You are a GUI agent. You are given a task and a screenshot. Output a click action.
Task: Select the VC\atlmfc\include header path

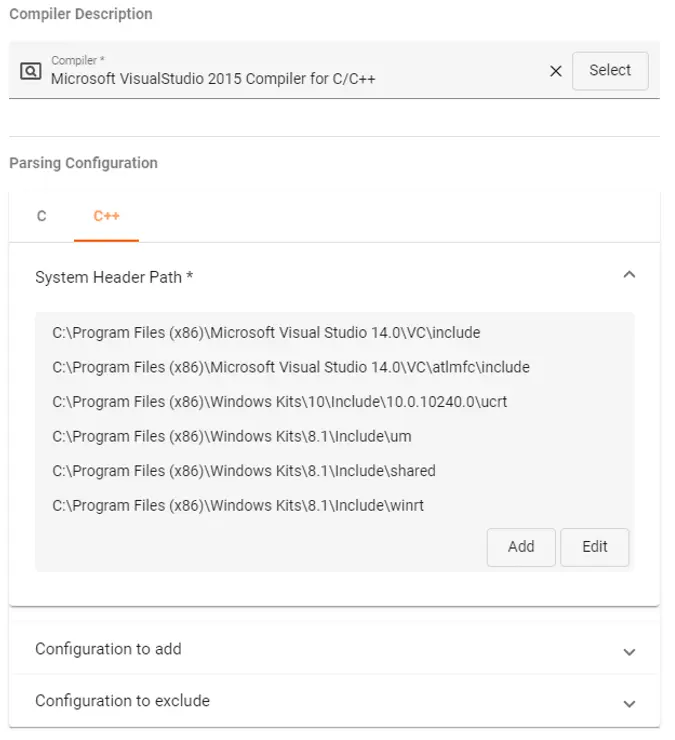(290, 367)
